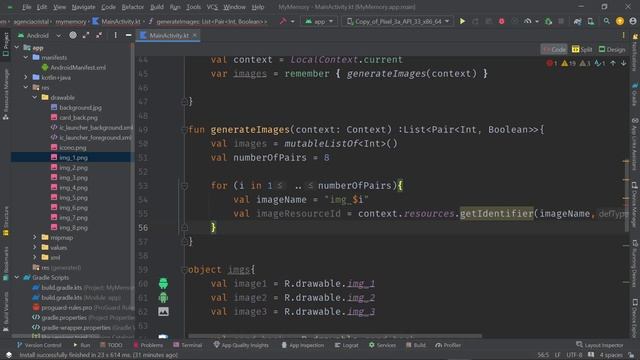Open Project panel options menu
The width and height of the screenshot is (640, 360).
tap(116, 36)
